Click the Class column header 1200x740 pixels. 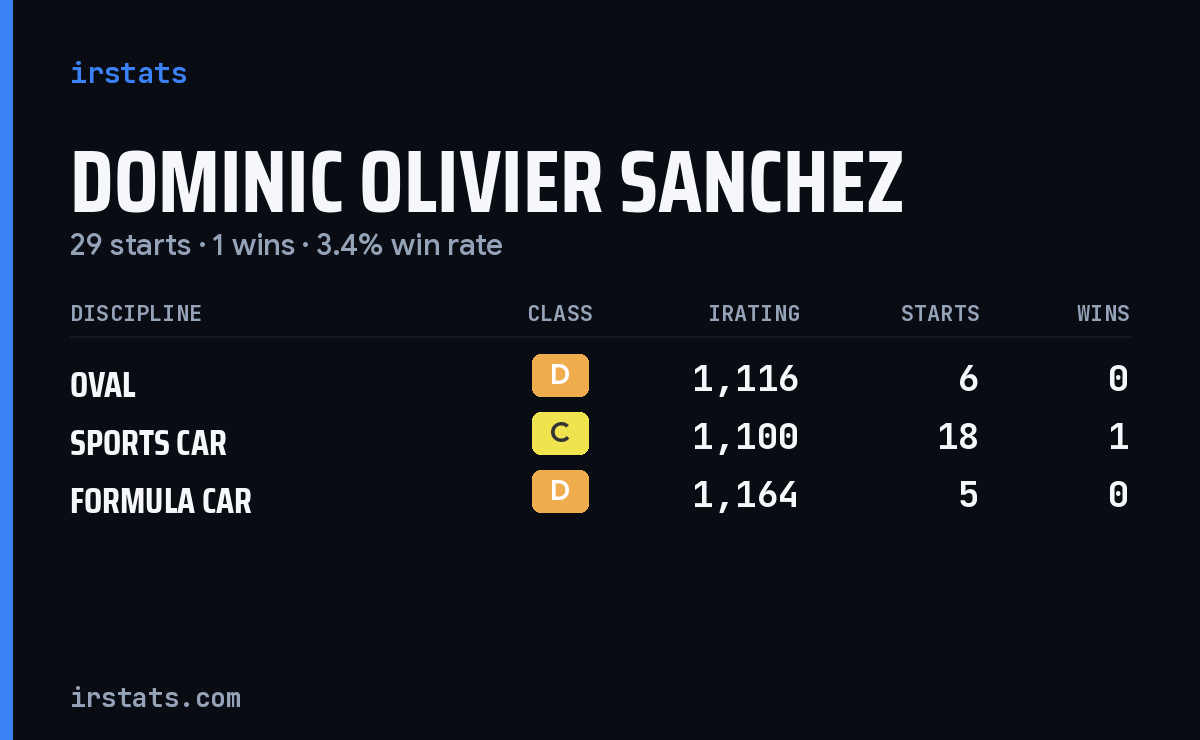point(560,313)
